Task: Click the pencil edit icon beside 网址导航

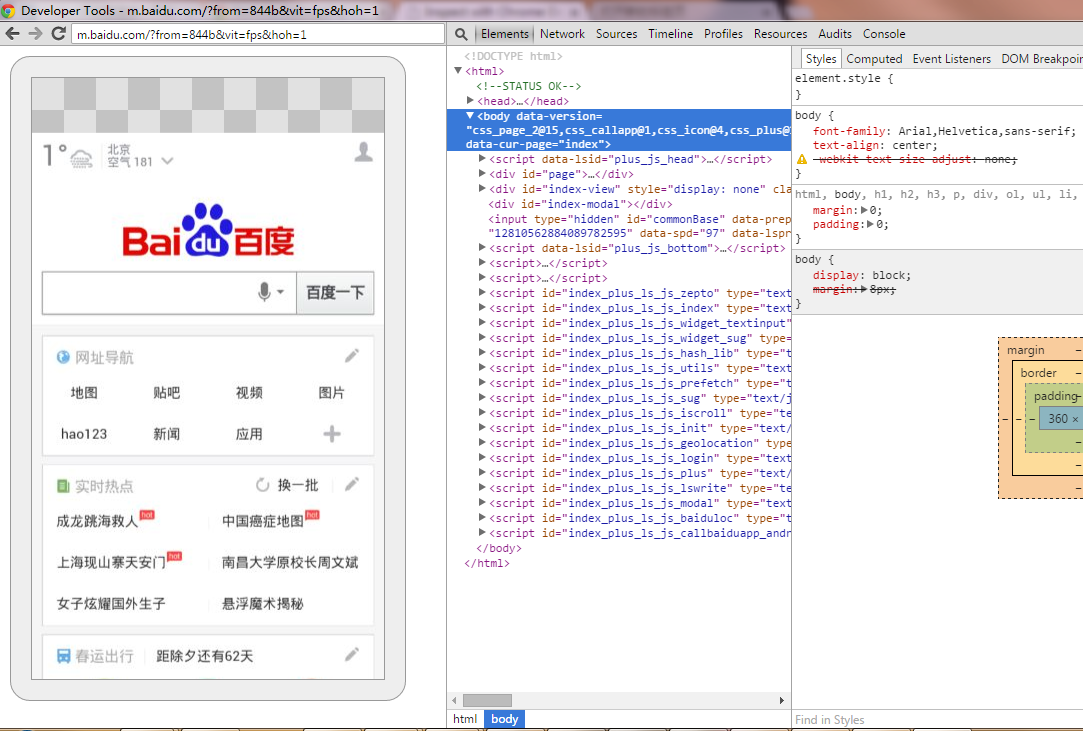Action: (x=352, y=356)
